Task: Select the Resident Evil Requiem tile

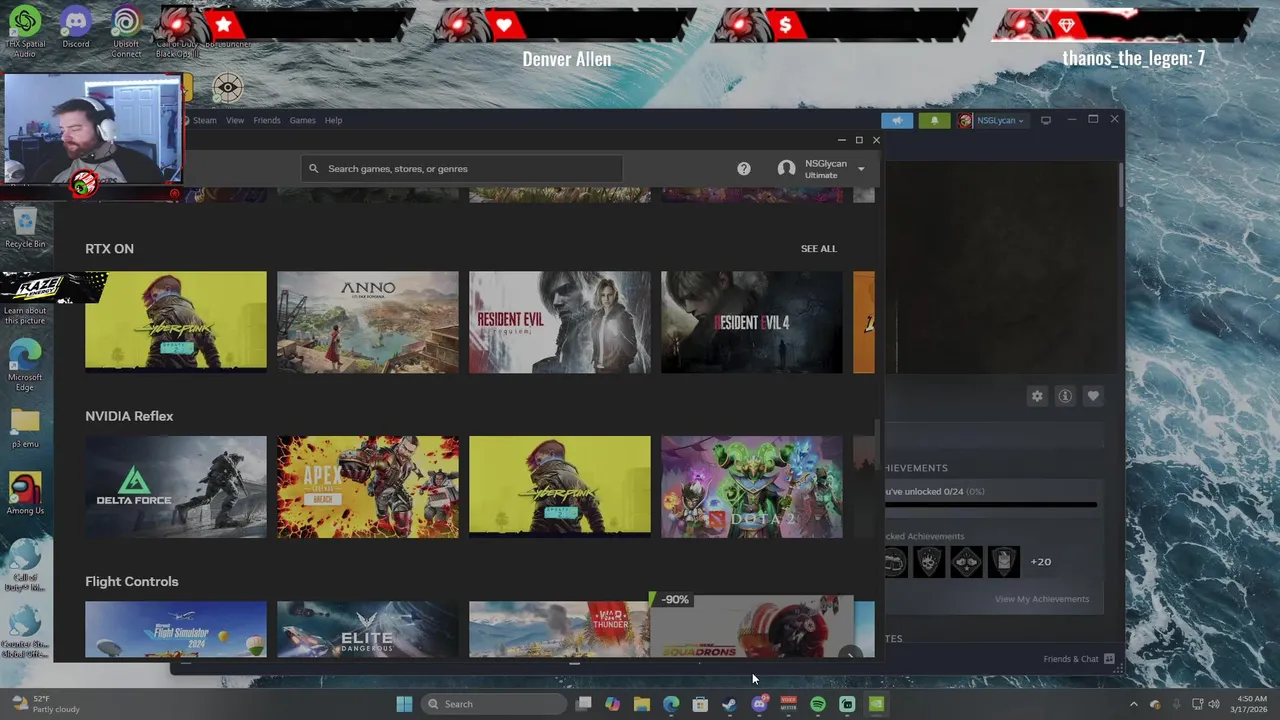Action: pos(560,322)
